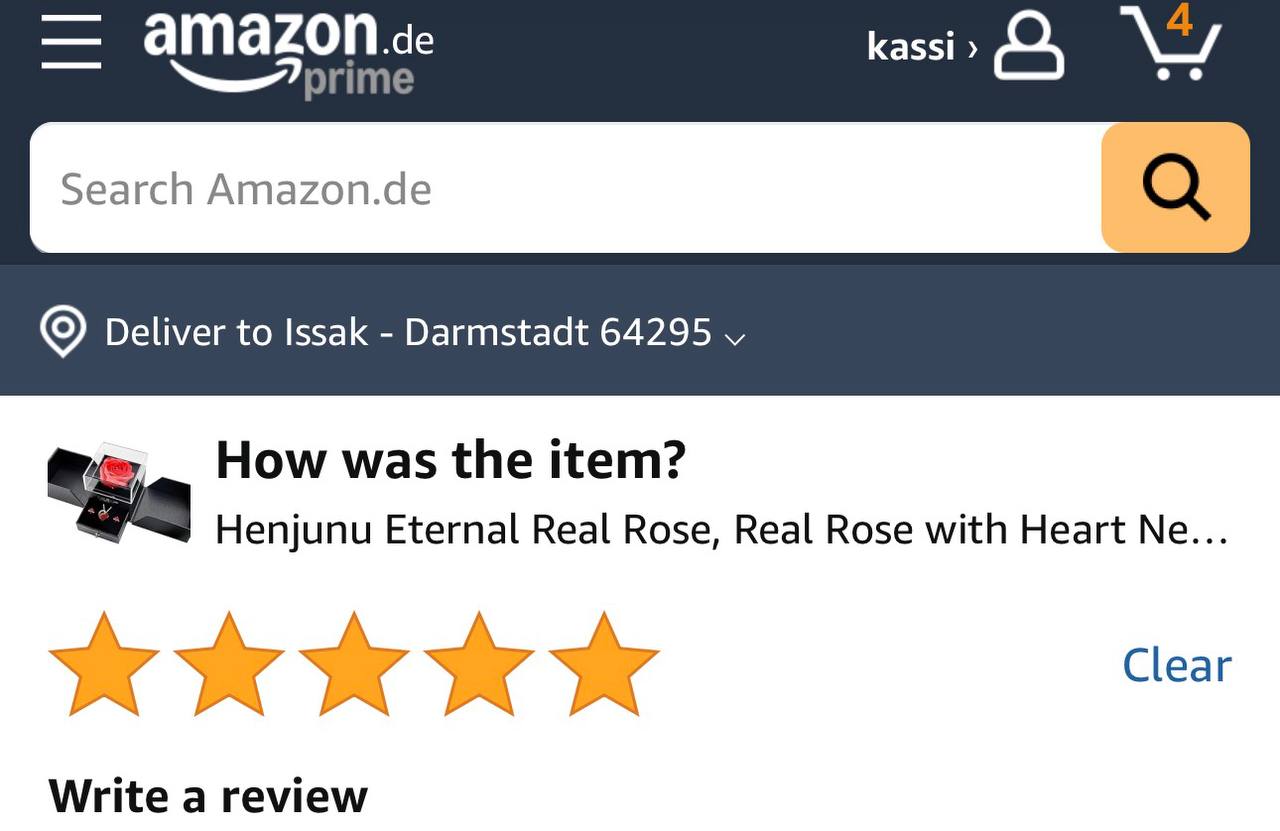Viewport: 1280px width, 831px height.
Task: Set the rating to two stars
Action: point(229,664)
